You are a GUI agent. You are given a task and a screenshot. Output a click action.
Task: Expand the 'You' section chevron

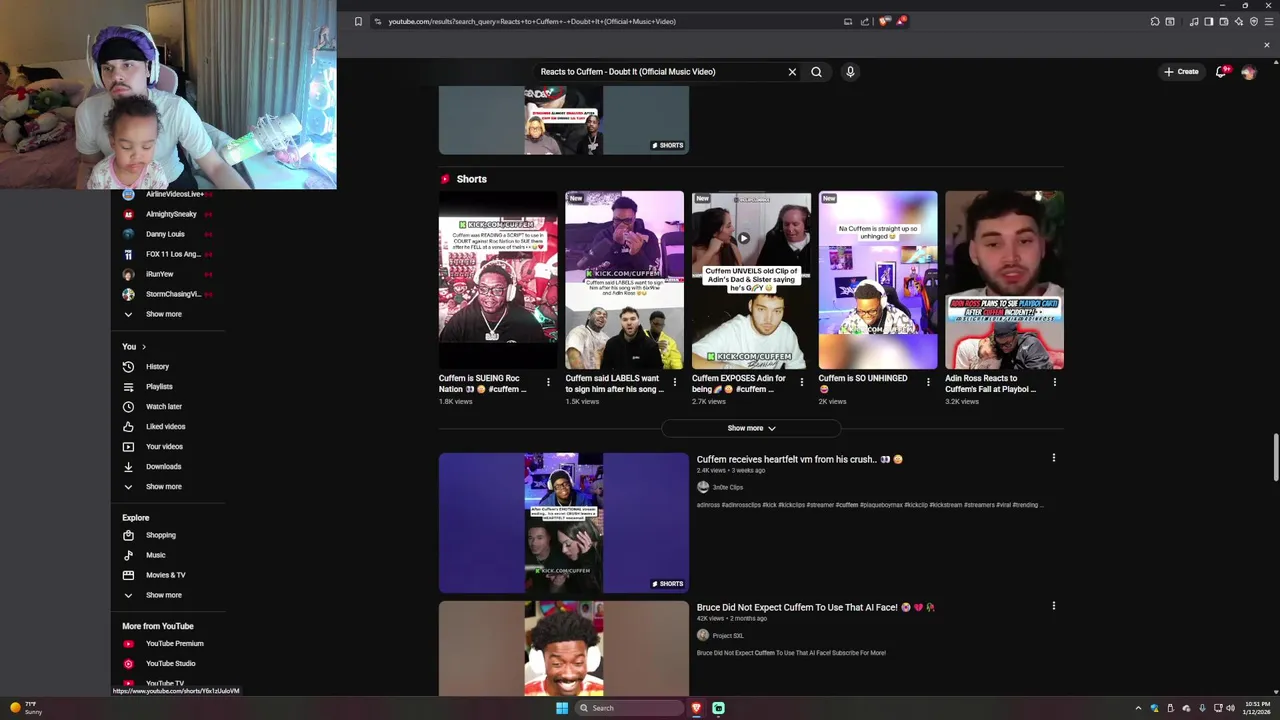click(143, 347)
